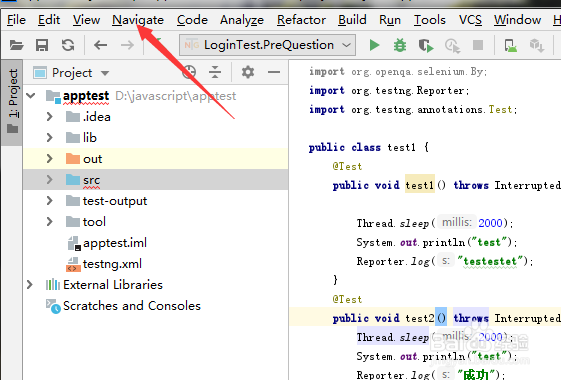Open the Code menu
The width and height of the screenshot is (561, 380).
click(x=192, y=20)
